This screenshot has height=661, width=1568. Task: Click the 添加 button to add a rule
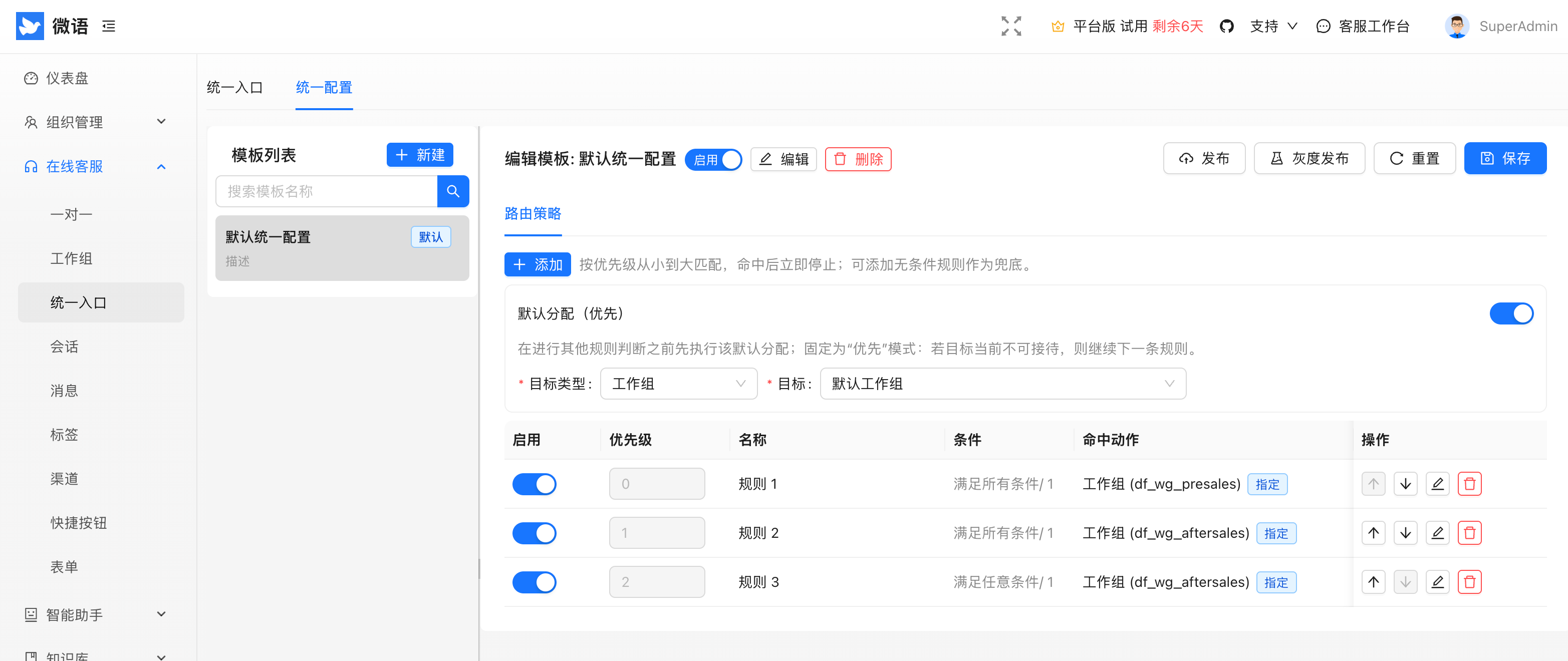[x=538, y=264]
